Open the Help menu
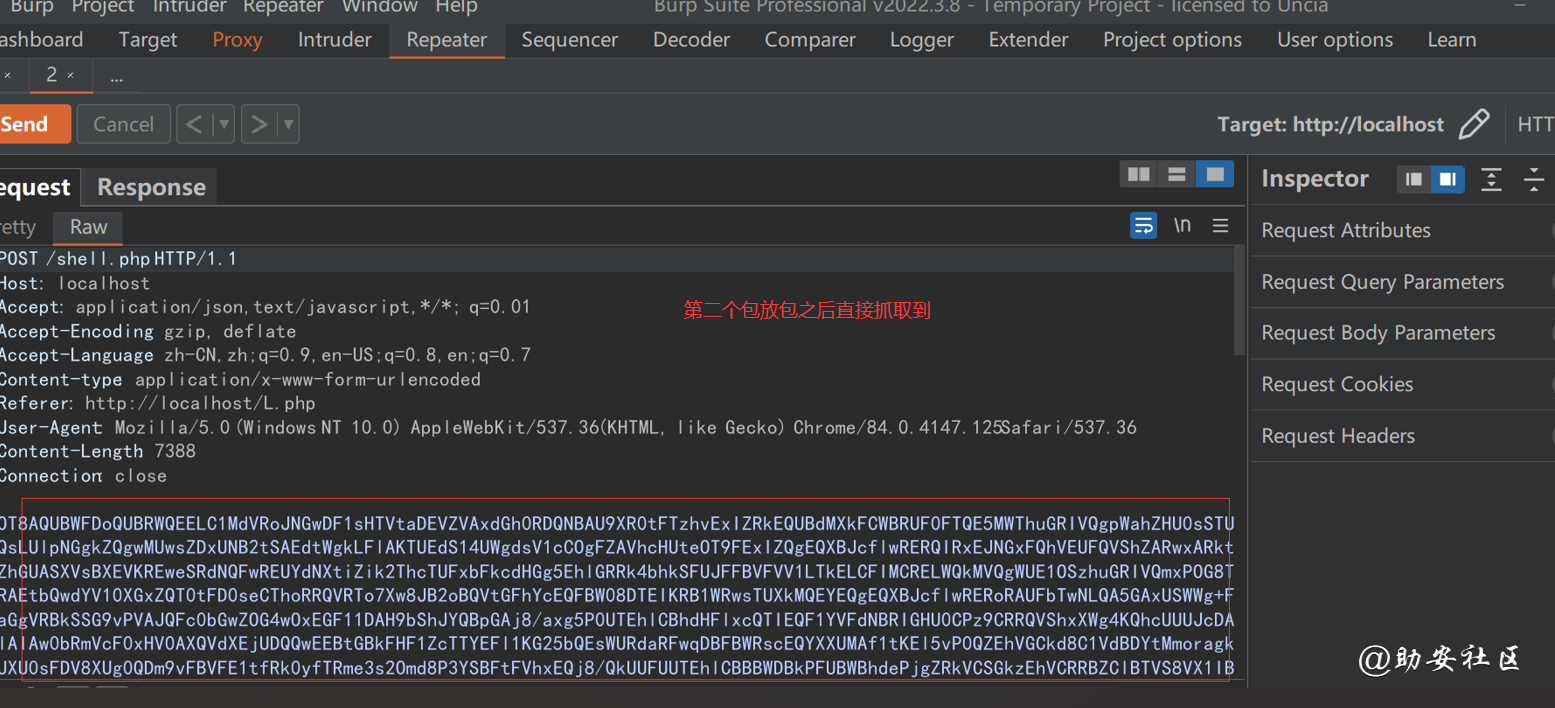This screenshot has width=1555, height=708. tap(456, 7)
